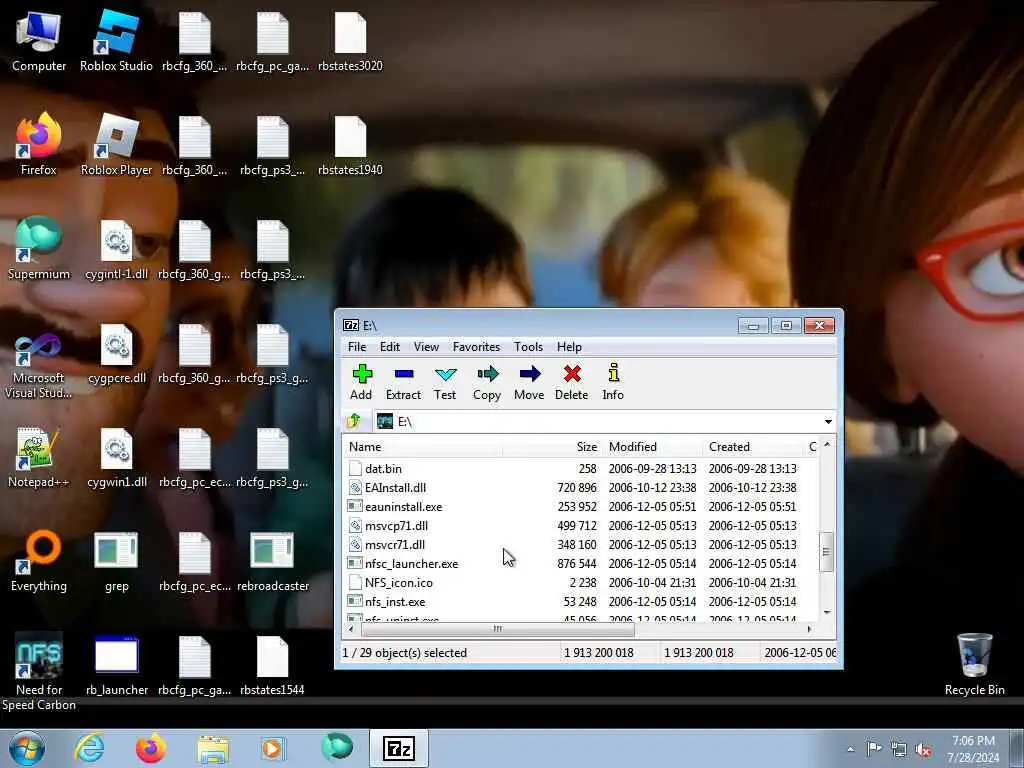Select the Firefox desktop shortcut
This screenshot has width=1024, height=768.
point(39,144)
